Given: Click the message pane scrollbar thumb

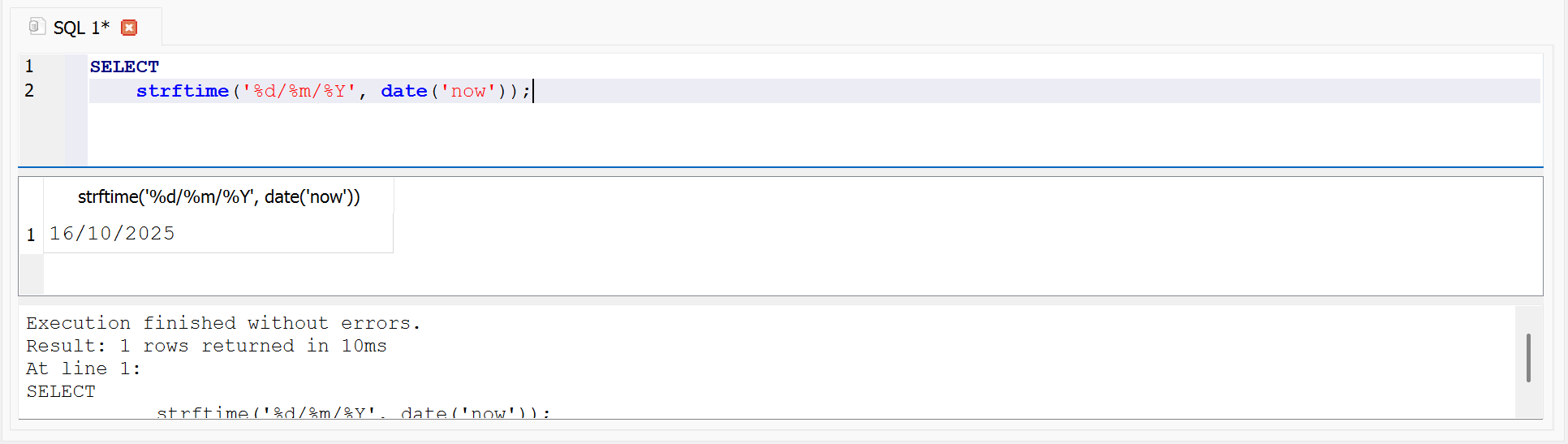Looking at the screenshot, I should click(x=1528, y=358).
